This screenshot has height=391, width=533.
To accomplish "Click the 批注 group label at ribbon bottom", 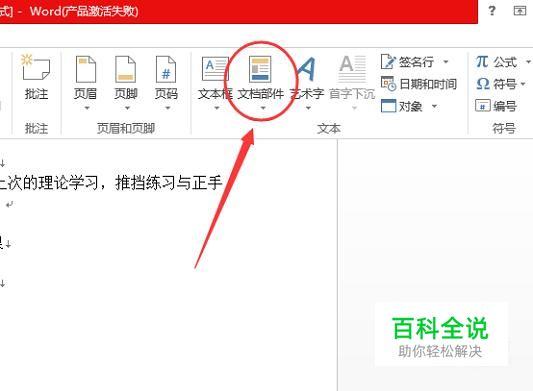I will 36,129.
